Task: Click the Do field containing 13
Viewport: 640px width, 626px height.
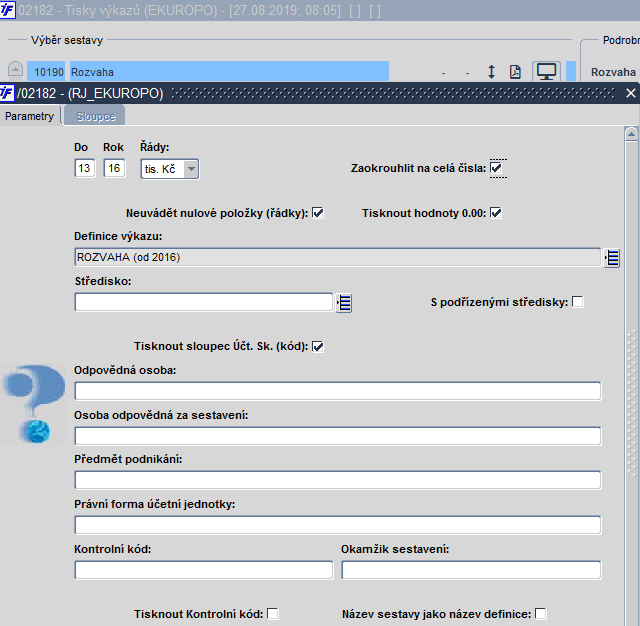Action: pos(84,168)
